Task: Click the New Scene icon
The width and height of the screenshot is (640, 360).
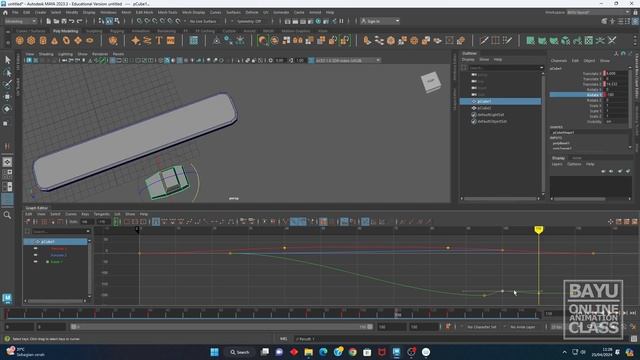Action: [x=49, y=21]
